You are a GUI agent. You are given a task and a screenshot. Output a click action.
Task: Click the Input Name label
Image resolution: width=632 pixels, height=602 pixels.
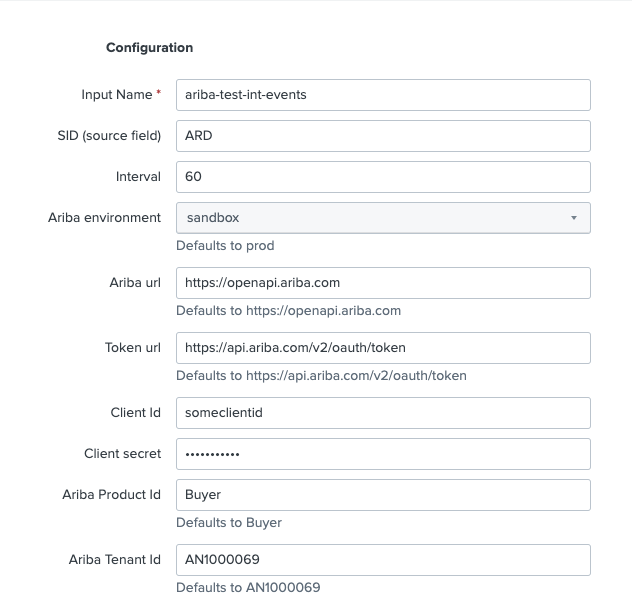click(116, 95)
